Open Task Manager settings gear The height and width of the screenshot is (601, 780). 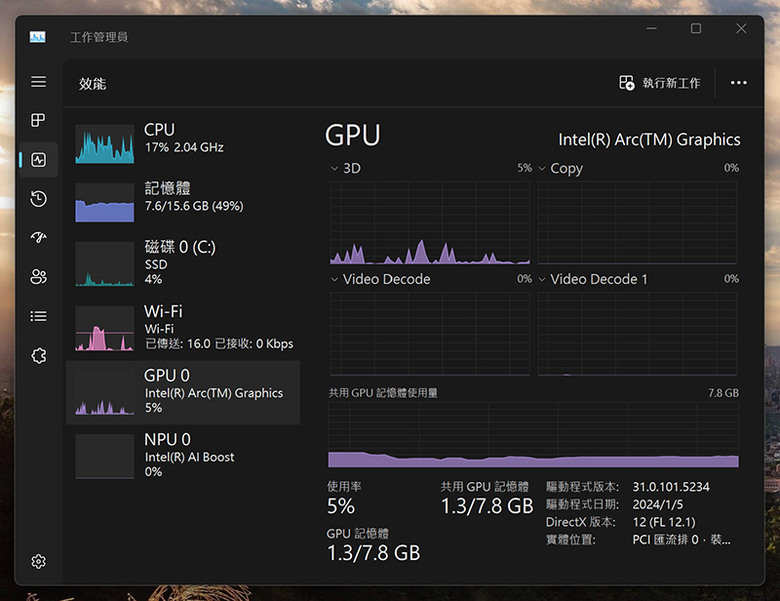coord(38,562)
